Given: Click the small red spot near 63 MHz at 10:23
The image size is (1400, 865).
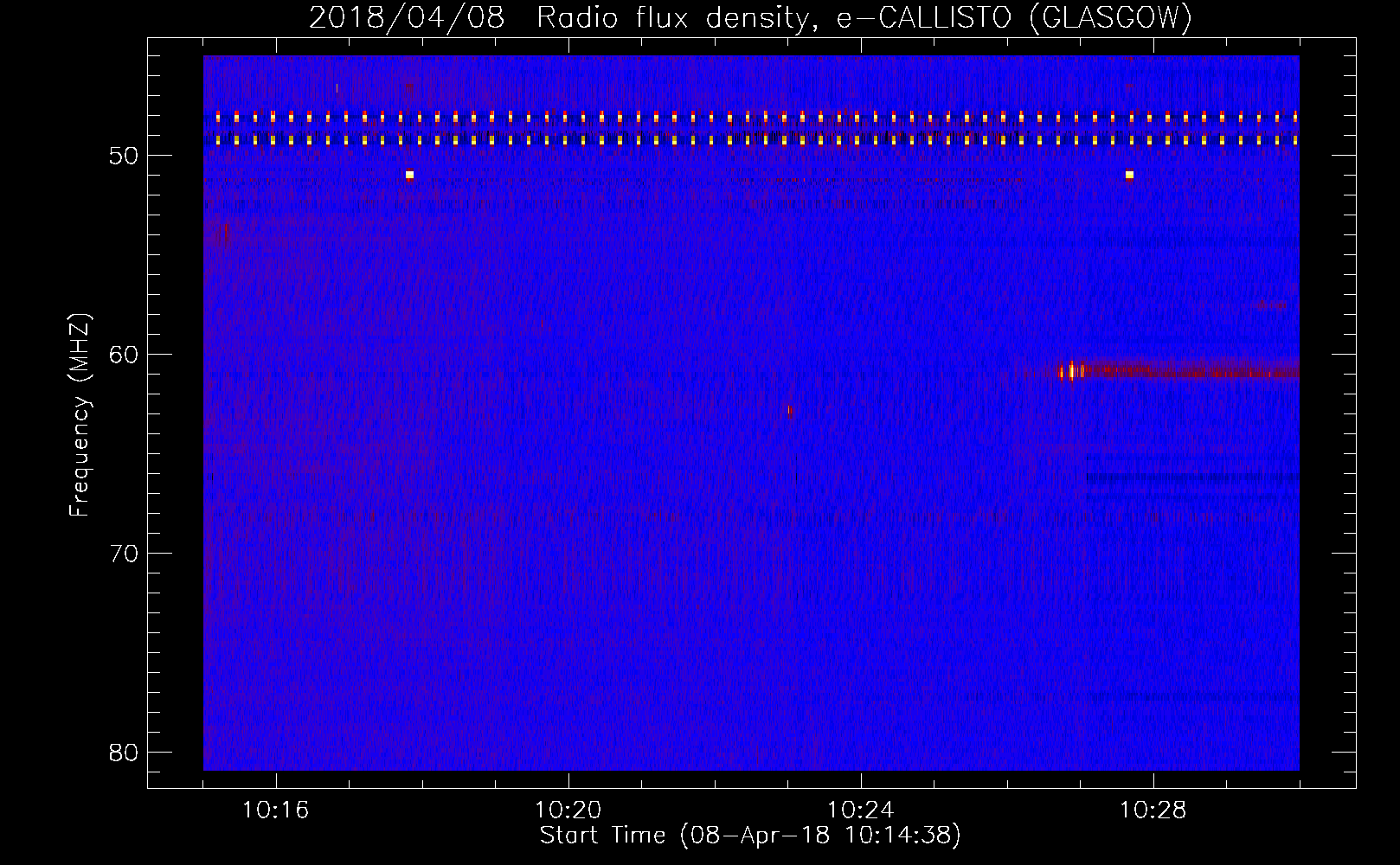Looking at the screenshot, I should click(x=790, y=409).
